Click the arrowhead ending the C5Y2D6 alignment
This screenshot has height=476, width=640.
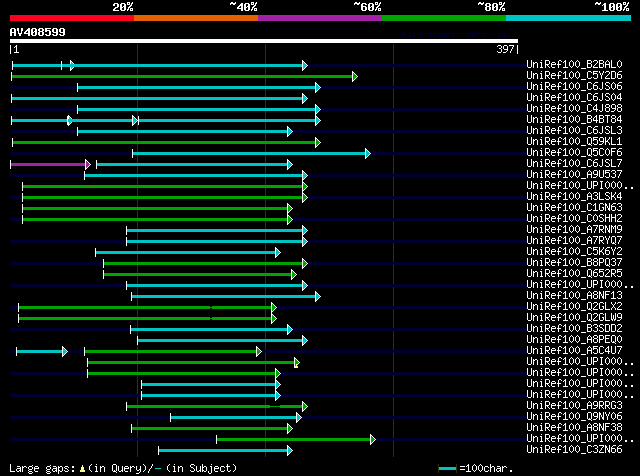point(355,76)
